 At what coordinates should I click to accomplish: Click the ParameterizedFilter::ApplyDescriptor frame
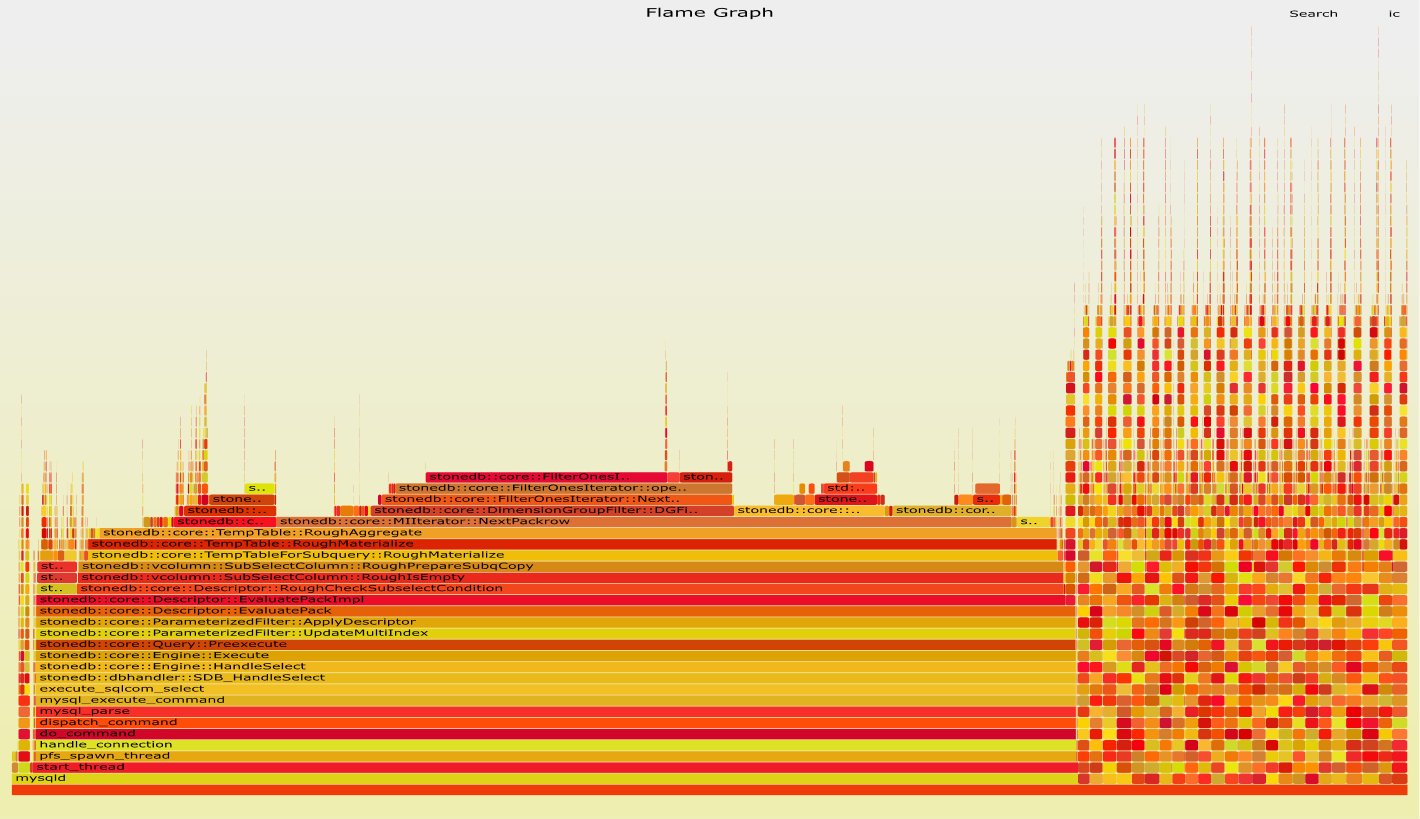[556, 622]
